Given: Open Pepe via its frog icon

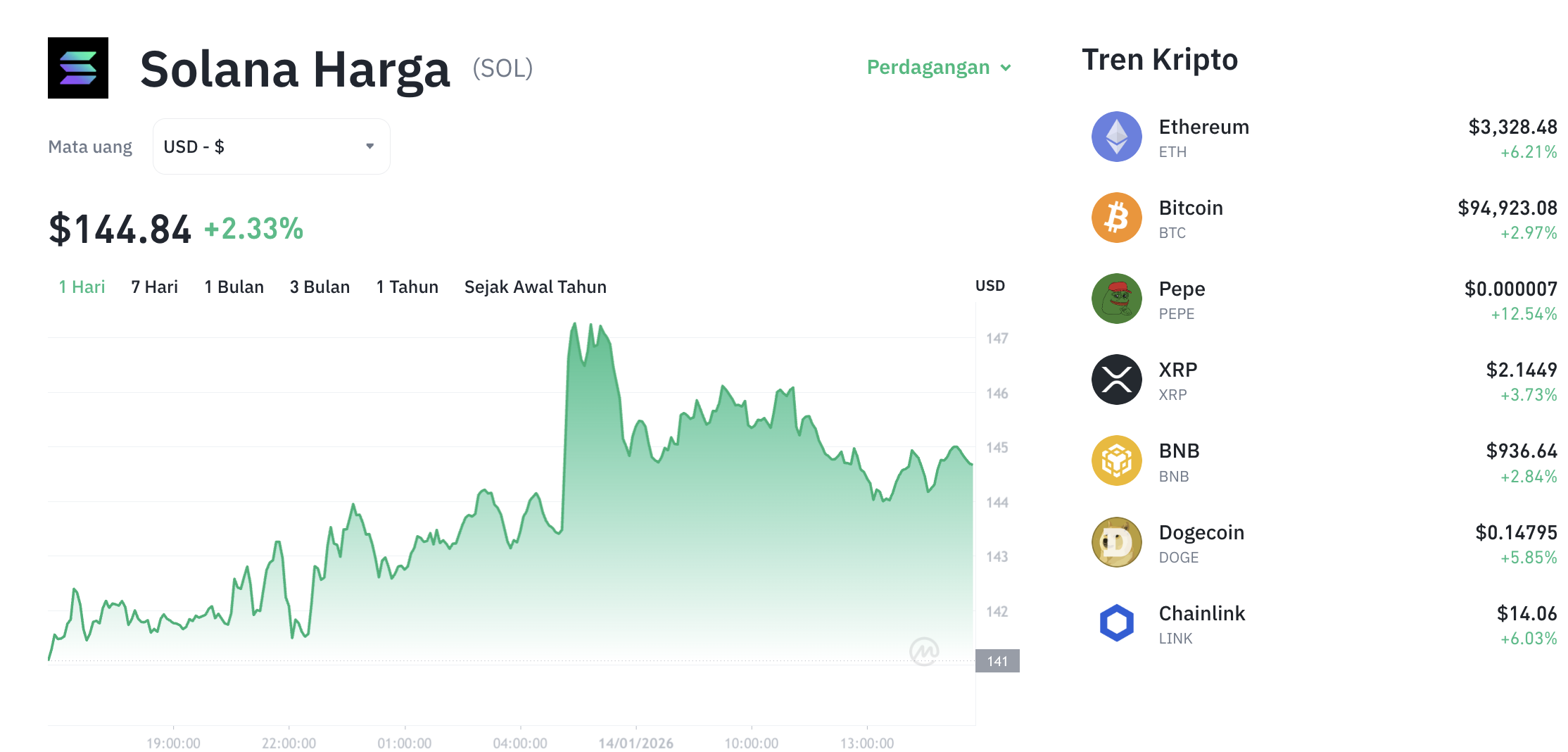Looking at the screenshot, I should click(x=1116, y=299).
